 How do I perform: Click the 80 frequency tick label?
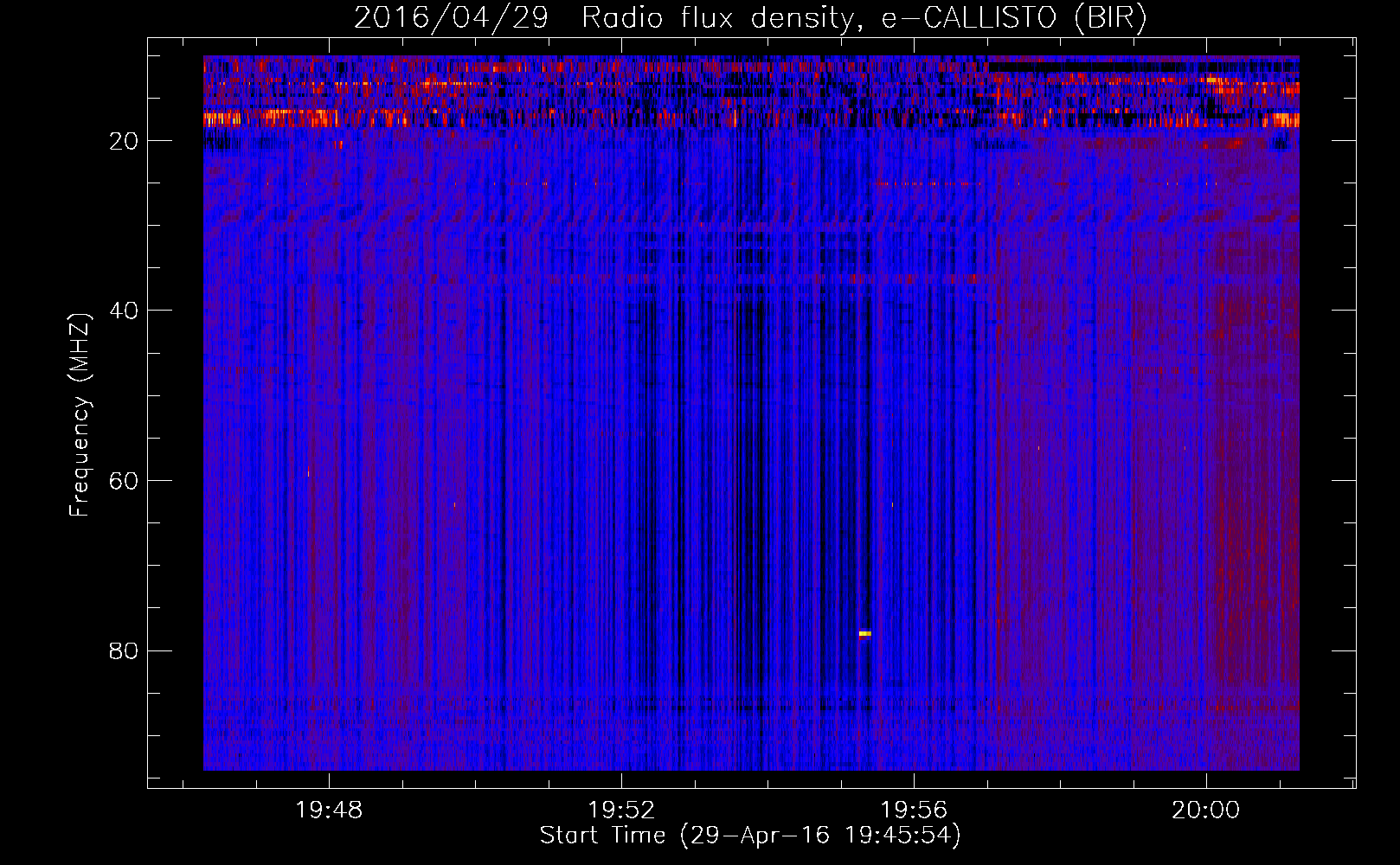[x=124, y=650]
